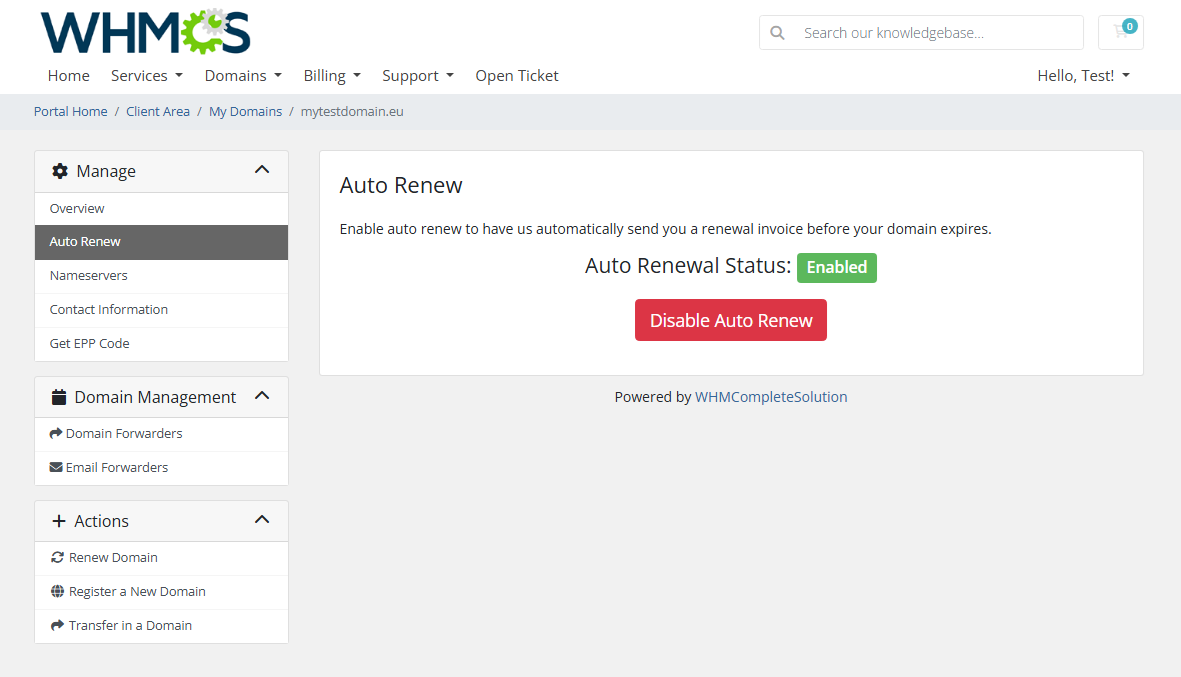Screen dimensions: 1181x677
Task: Click the WHMCS logo
Action: coord(145,32)
